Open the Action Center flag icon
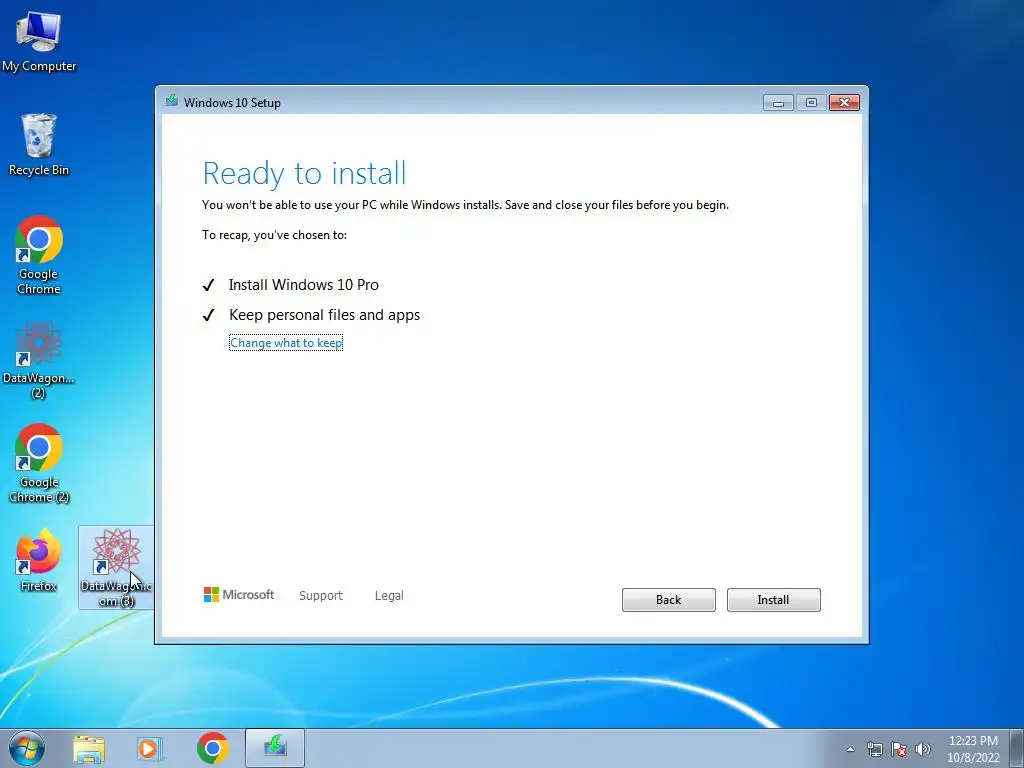The image size is (1024, 768). click(x=899, y=749)
